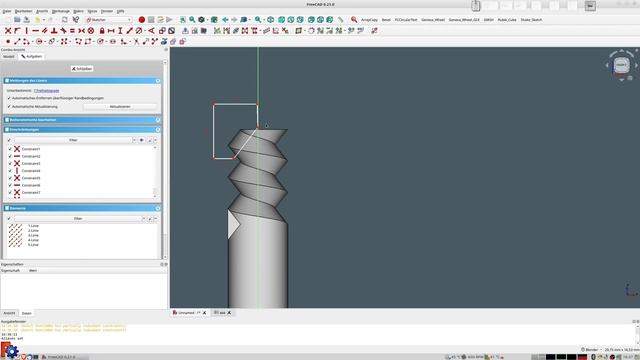Uncheck the Constraint2 checkbox
The image size is (640, 360).
10,156
